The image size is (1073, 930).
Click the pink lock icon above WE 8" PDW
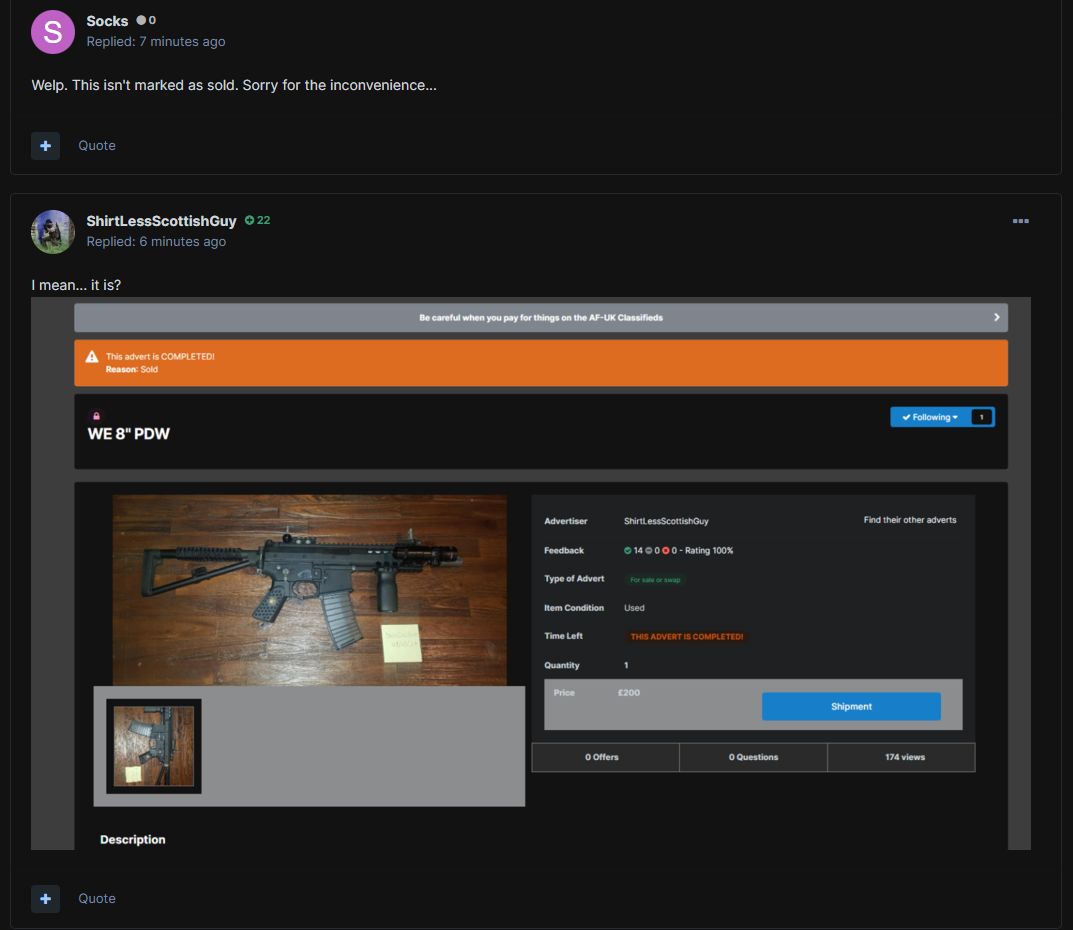click(x=97, y=416)
